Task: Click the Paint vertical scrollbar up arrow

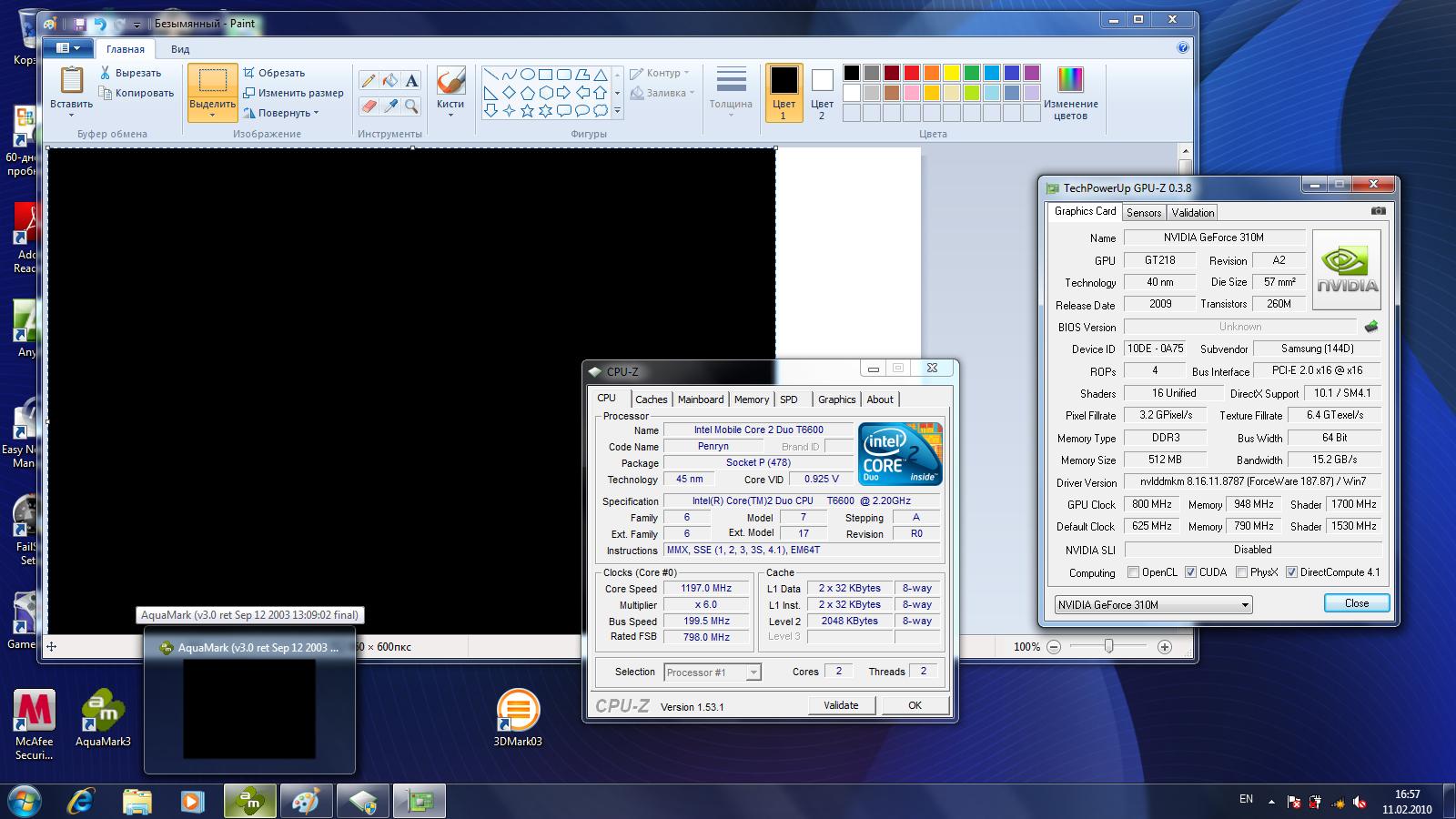Action: pos(1185,152)
